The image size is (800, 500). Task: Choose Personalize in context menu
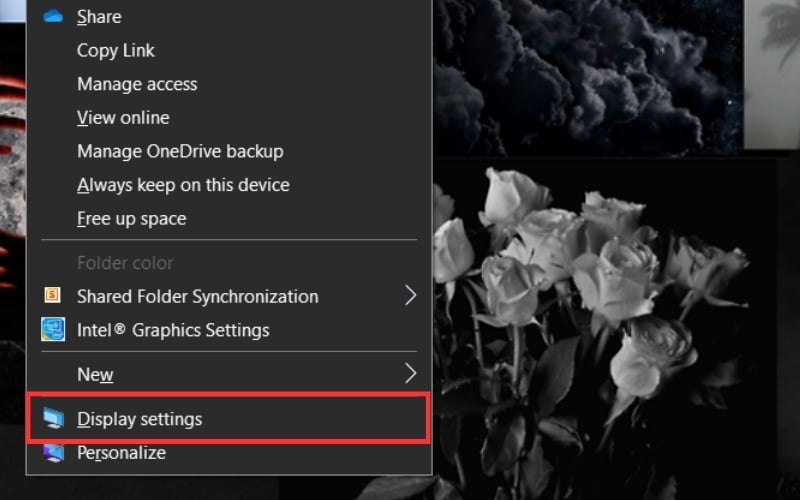[229, 453]
